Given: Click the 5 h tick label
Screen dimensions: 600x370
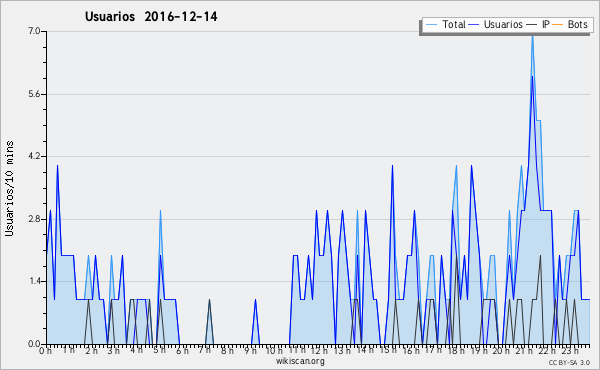Looking at the screenshot, I should [x=160, y=350].
